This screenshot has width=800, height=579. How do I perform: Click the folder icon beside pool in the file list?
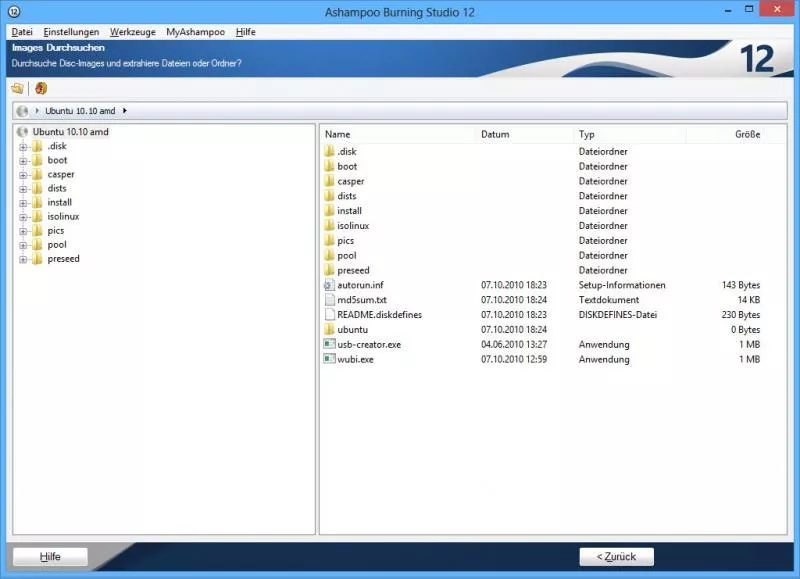tap(330, 255)
